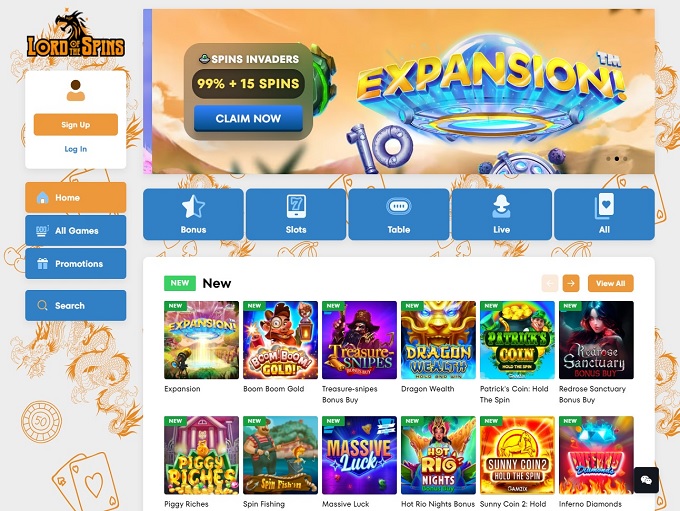
Task: Open the live chat bubble icon
Action: 646,480
